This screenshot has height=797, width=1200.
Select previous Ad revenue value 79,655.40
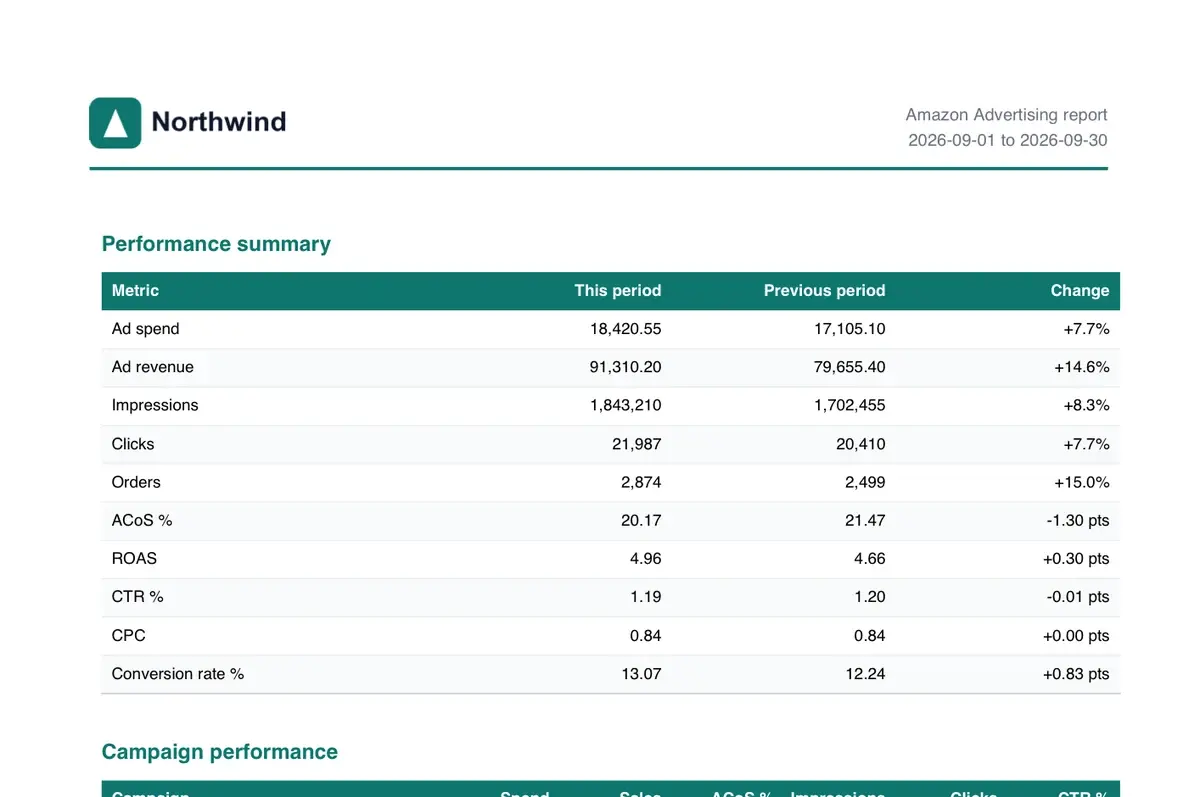coord(850,367)
